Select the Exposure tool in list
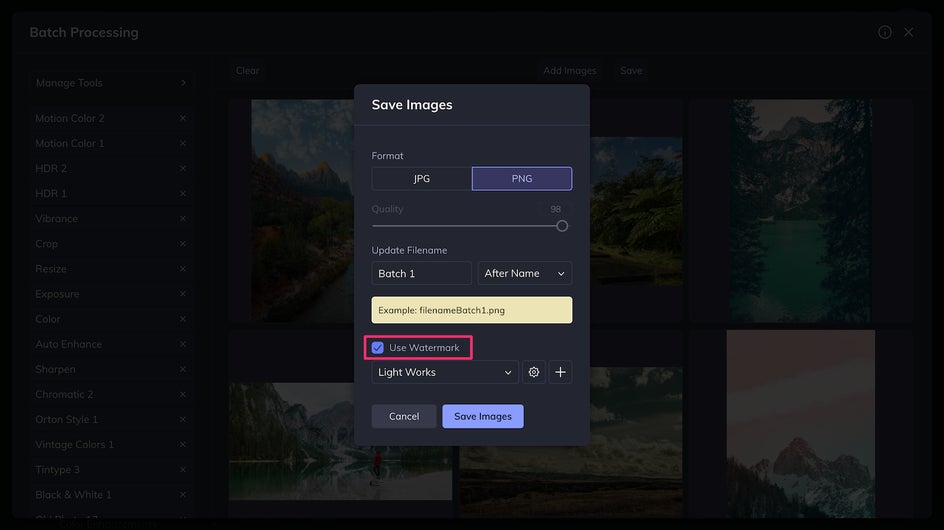944x530 pixels. click(x=56, y=294)
